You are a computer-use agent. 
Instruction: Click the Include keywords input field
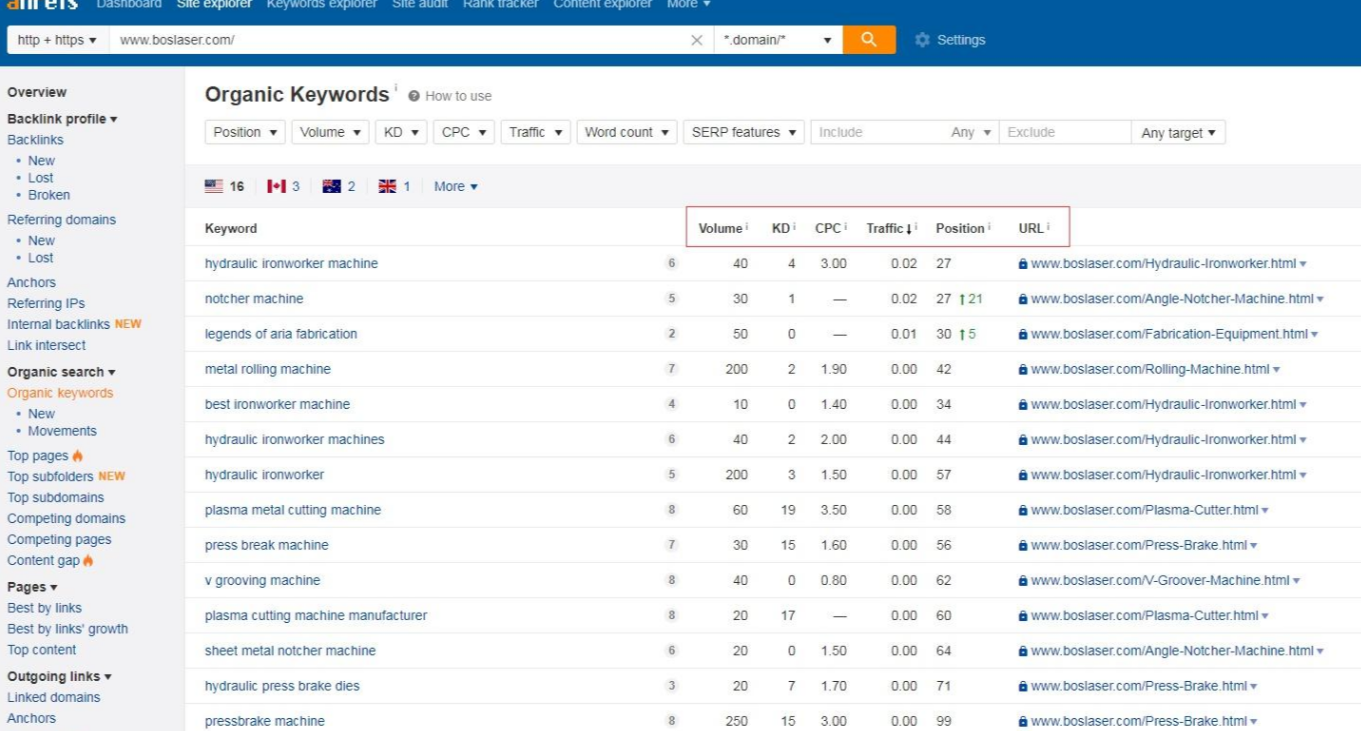878,132
